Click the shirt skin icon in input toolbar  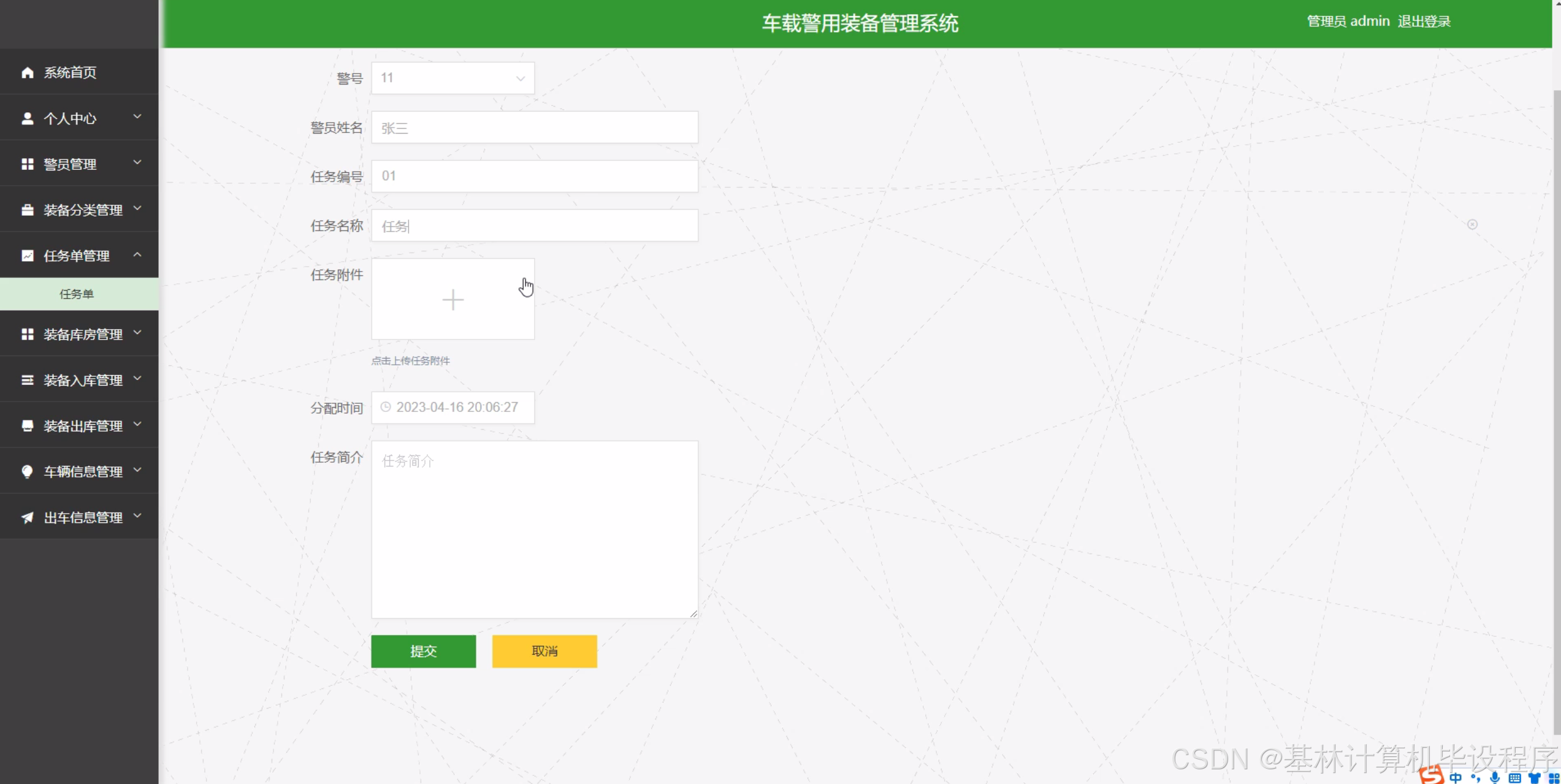point(1535,778)
